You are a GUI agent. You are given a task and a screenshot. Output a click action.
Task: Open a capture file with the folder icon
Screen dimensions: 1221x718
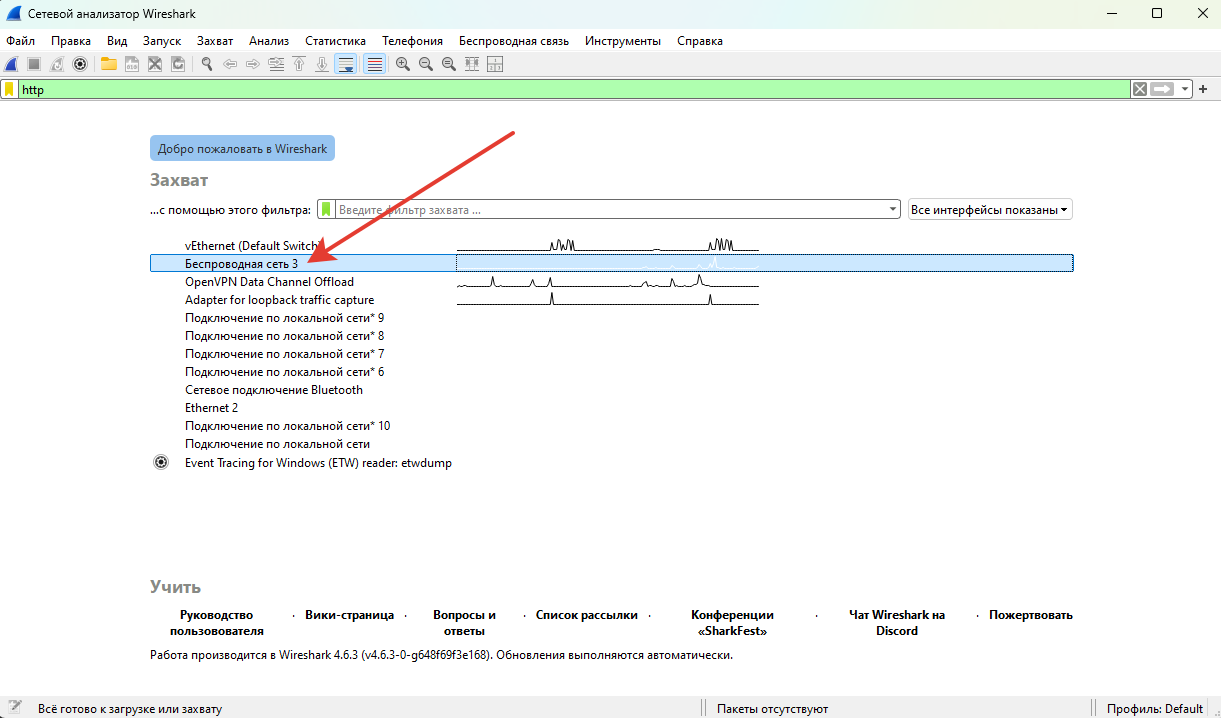pyautogui.click(x=108, y=64)
